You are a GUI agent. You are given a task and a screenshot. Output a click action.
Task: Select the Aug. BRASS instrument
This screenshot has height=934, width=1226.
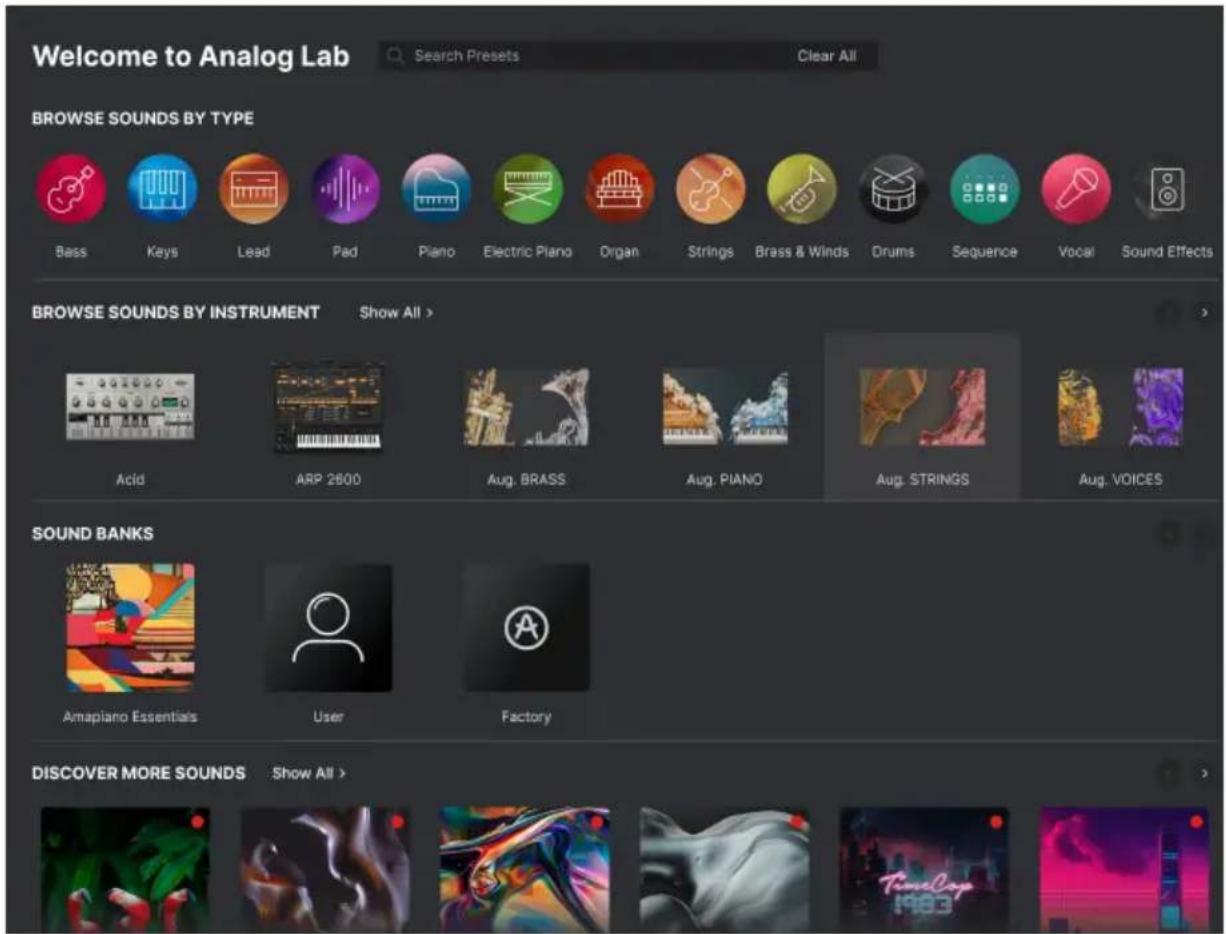pos(526,407)
